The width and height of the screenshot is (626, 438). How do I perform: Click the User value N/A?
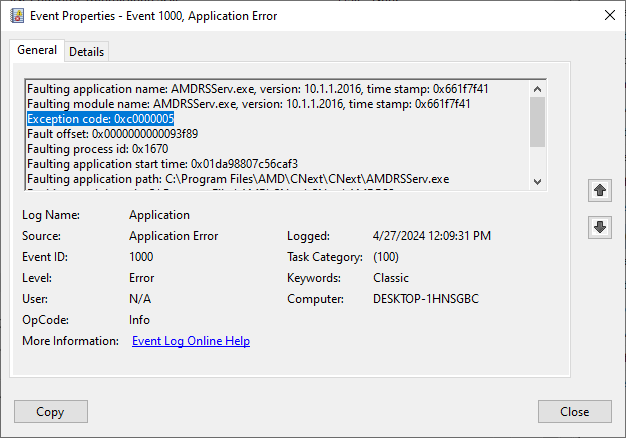point(140,299)
